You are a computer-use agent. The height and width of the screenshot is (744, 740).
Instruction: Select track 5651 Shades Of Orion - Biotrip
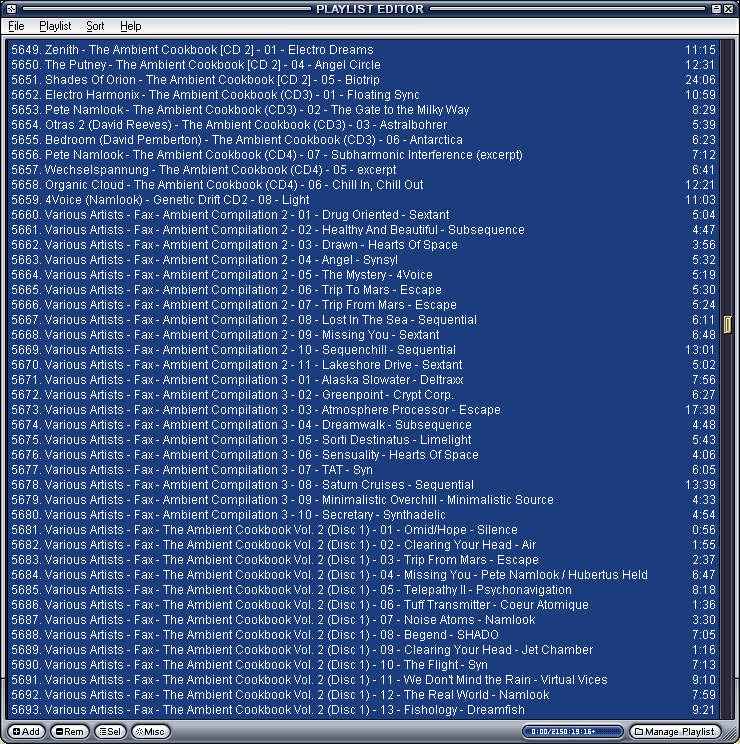coord(363,80)
